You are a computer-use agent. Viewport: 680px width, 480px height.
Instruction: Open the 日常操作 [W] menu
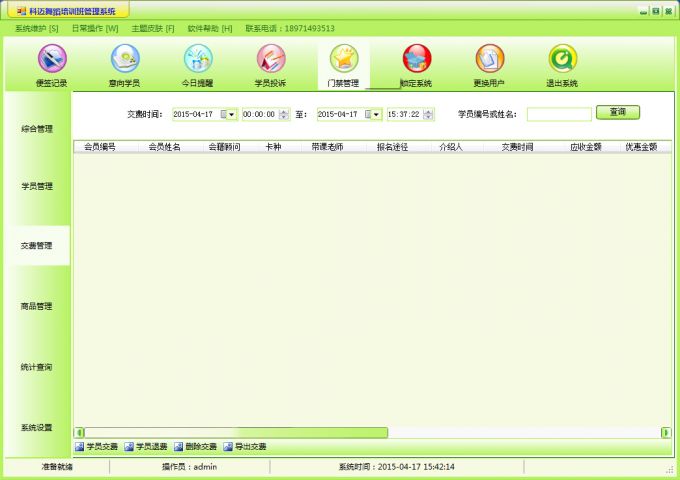point(94,29)
